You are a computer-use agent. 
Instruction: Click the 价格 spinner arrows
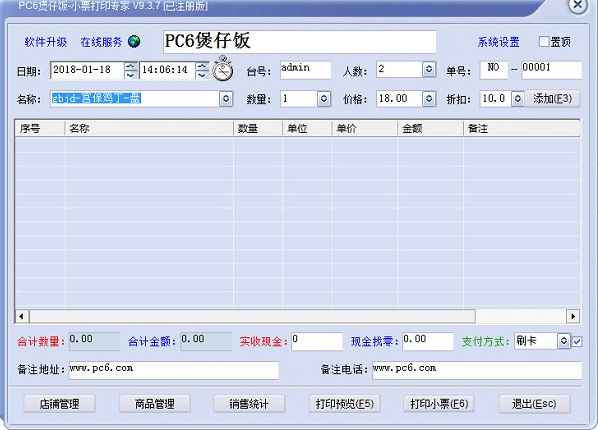(x=429, y=99)
